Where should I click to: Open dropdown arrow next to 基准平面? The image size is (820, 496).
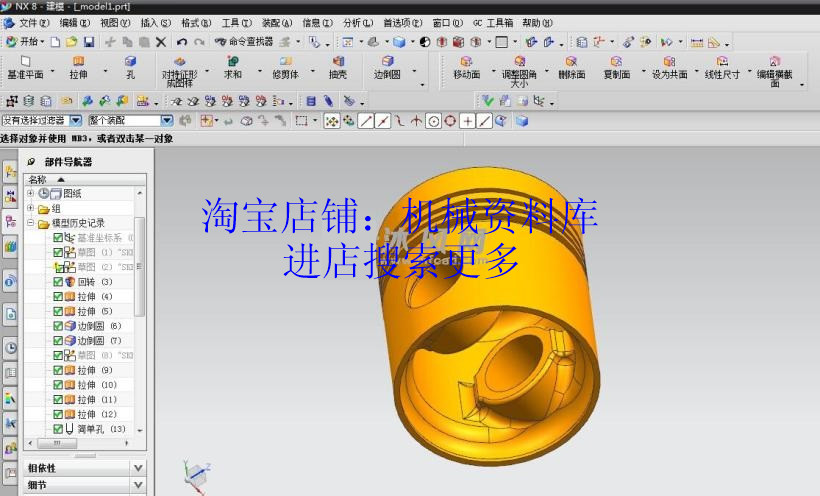(x=52, y=71)
